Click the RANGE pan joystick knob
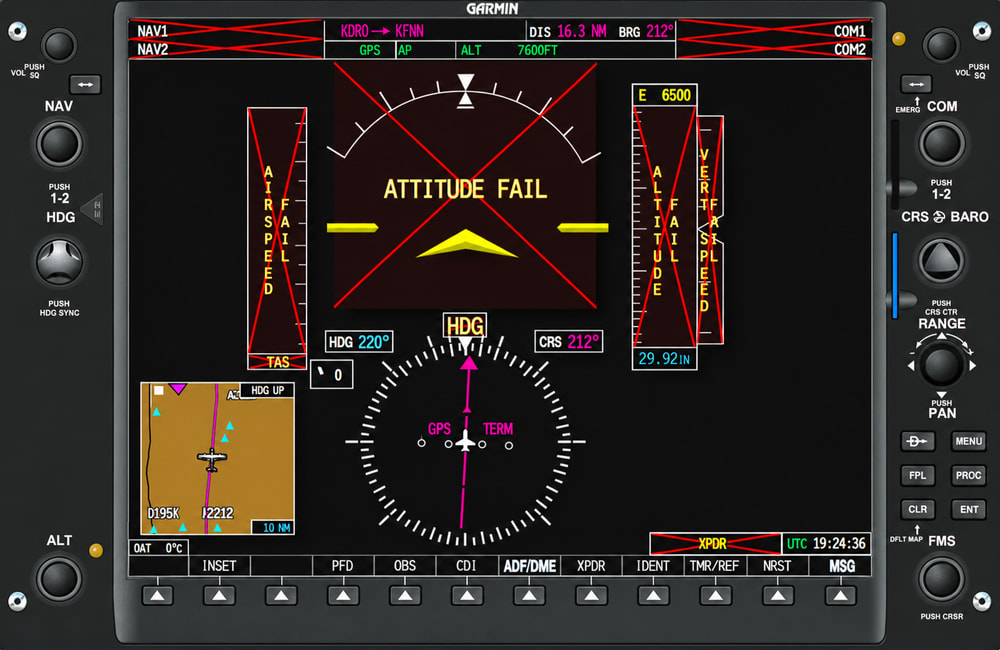This screenshot has width=1000, height=650. pyautogui.click(x=941, y=365)
